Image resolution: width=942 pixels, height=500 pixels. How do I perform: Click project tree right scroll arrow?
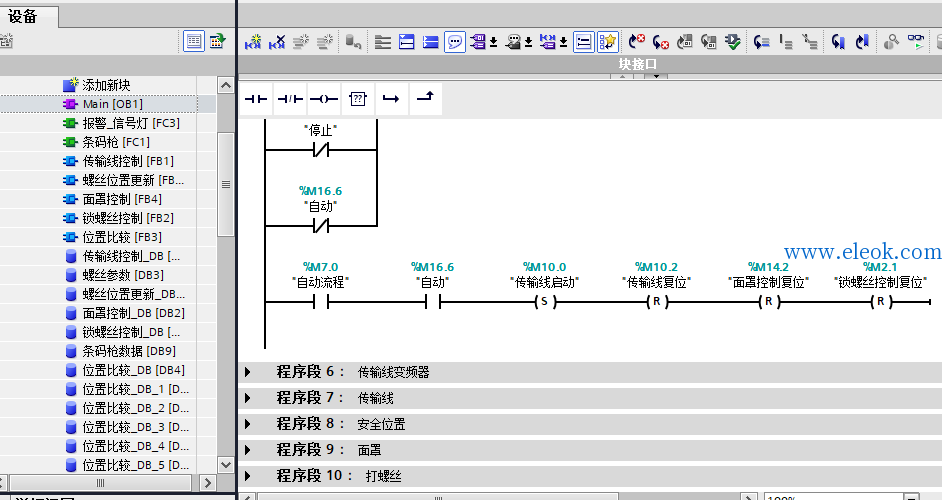coord(207,483)
